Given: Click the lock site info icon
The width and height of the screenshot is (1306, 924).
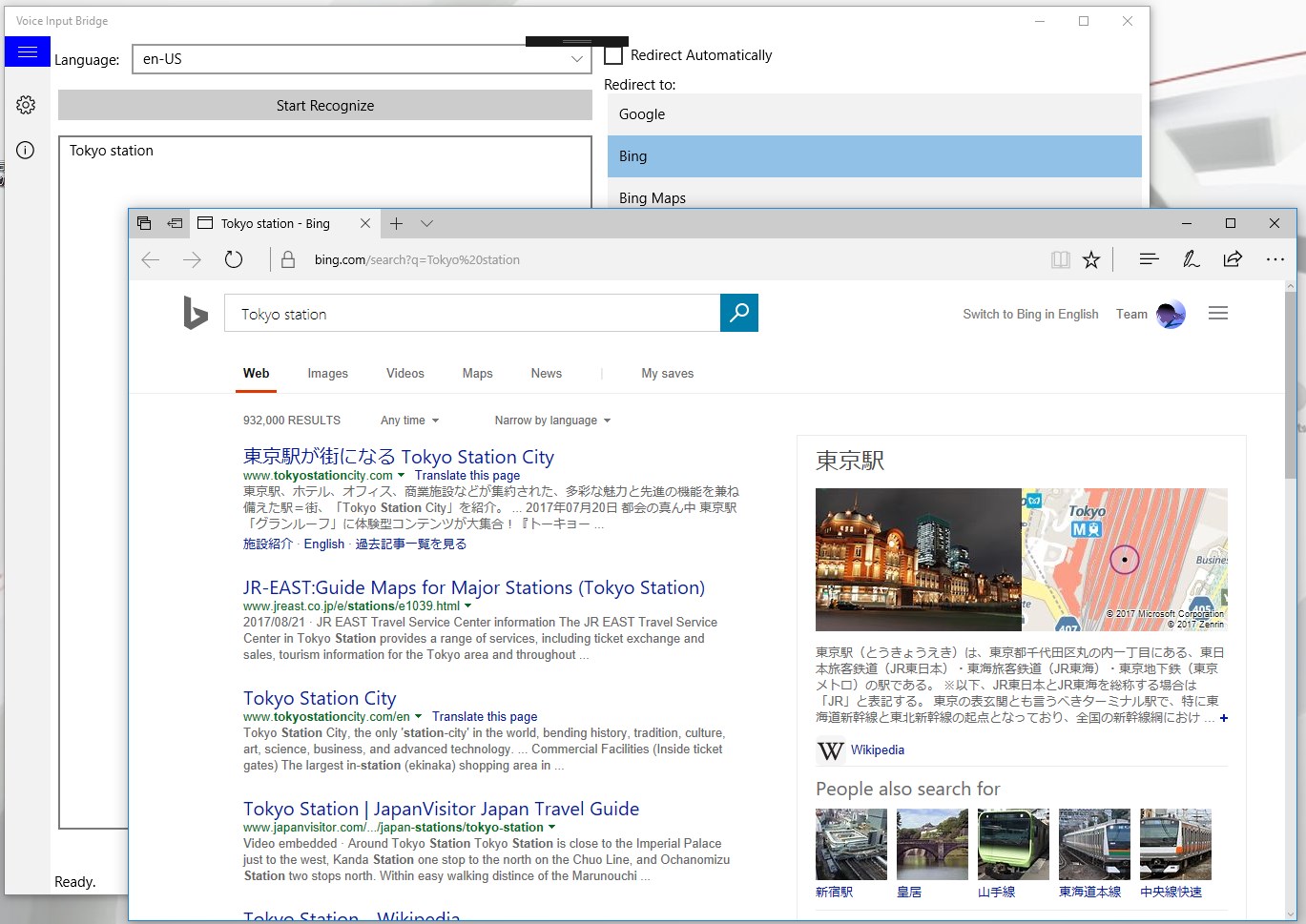Looking at the screenshot, I should click(x=288, y=259).
